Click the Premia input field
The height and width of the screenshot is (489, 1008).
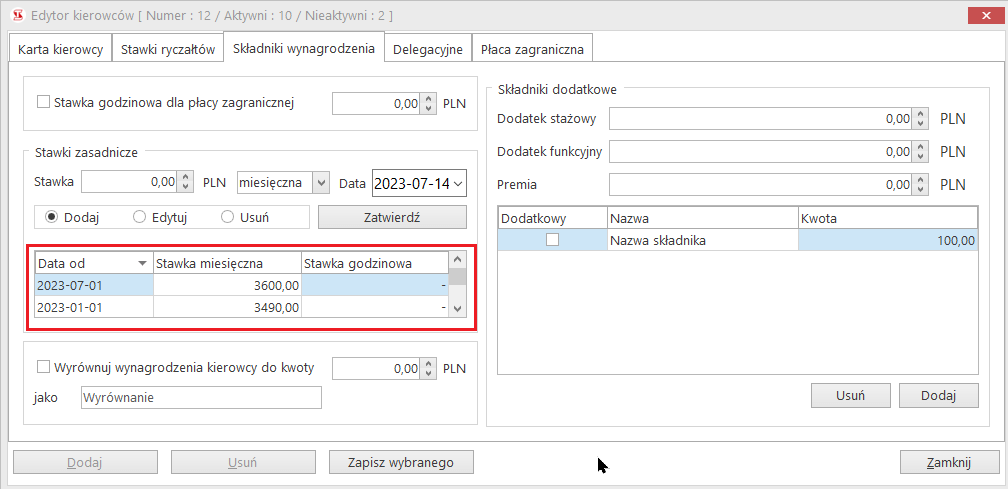(x=760, y=184)
